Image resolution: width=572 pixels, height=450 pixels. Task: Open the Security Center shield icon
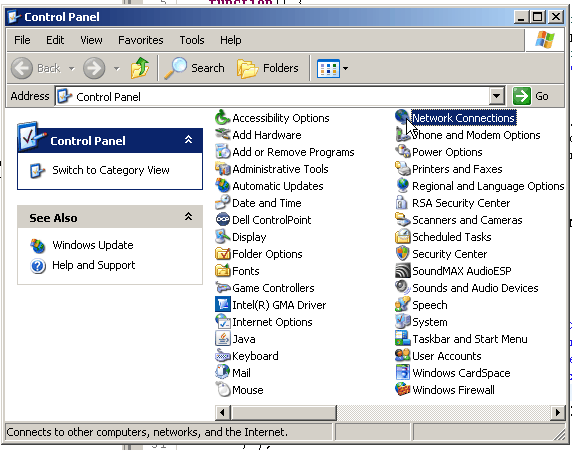pos(402,254)
